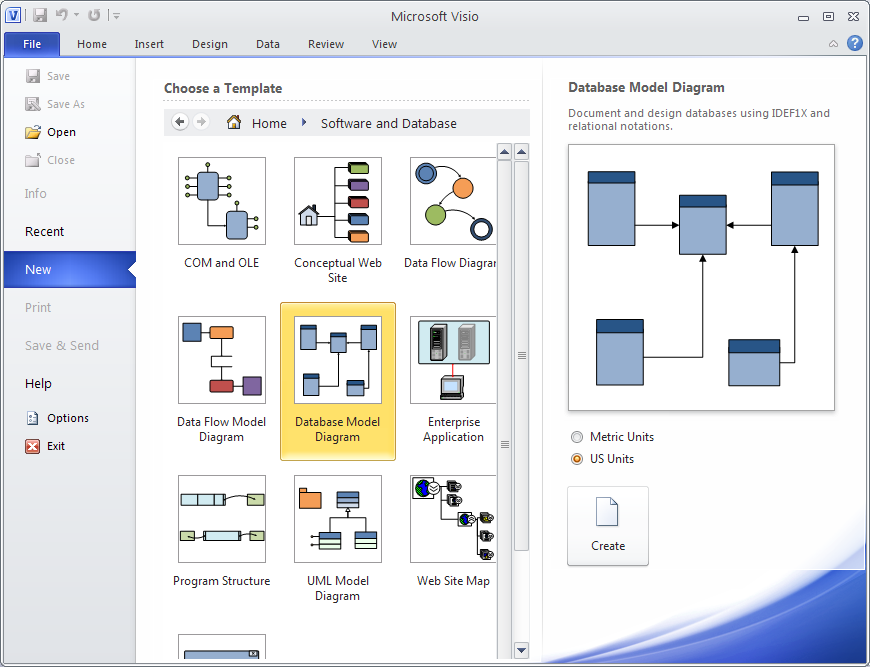Click the Forward arrow in template navigation
The height and width of the screenshot is (667, 870).
[201, 122]
